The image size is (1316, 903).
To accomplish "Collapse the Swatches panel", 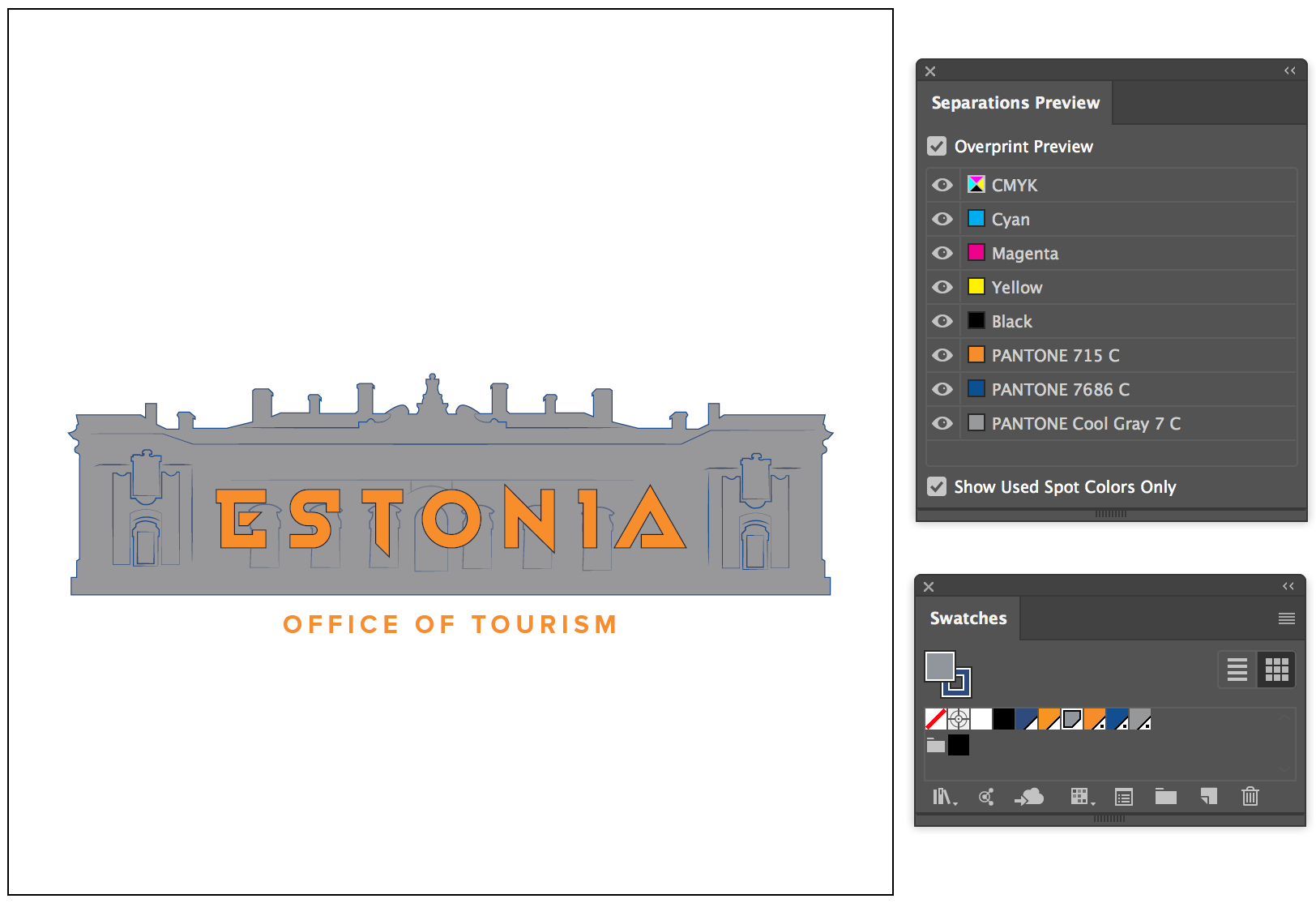I will pos(1288,586).
